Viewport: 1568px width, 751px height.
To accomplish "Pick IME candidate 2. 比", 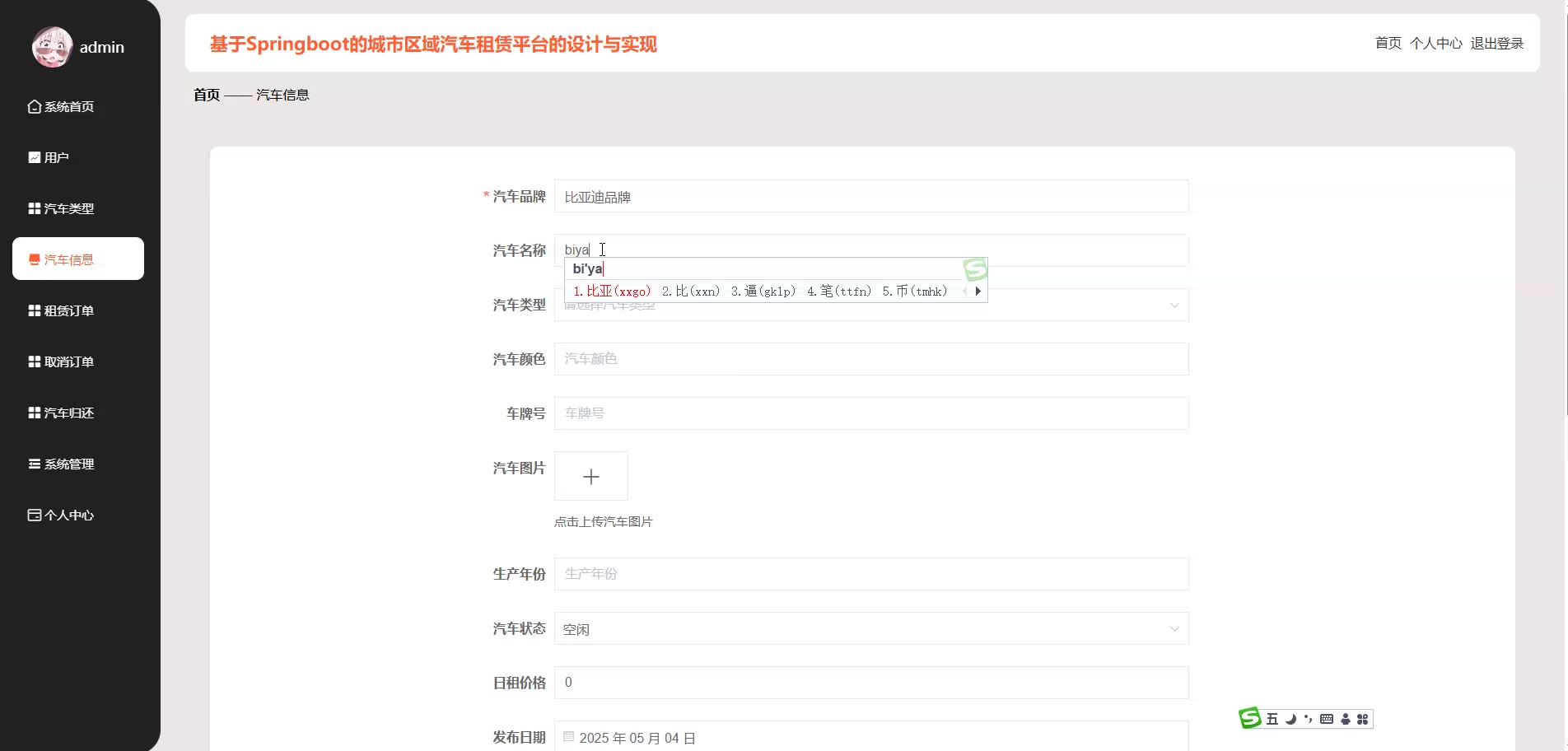I will pos(691,291).
